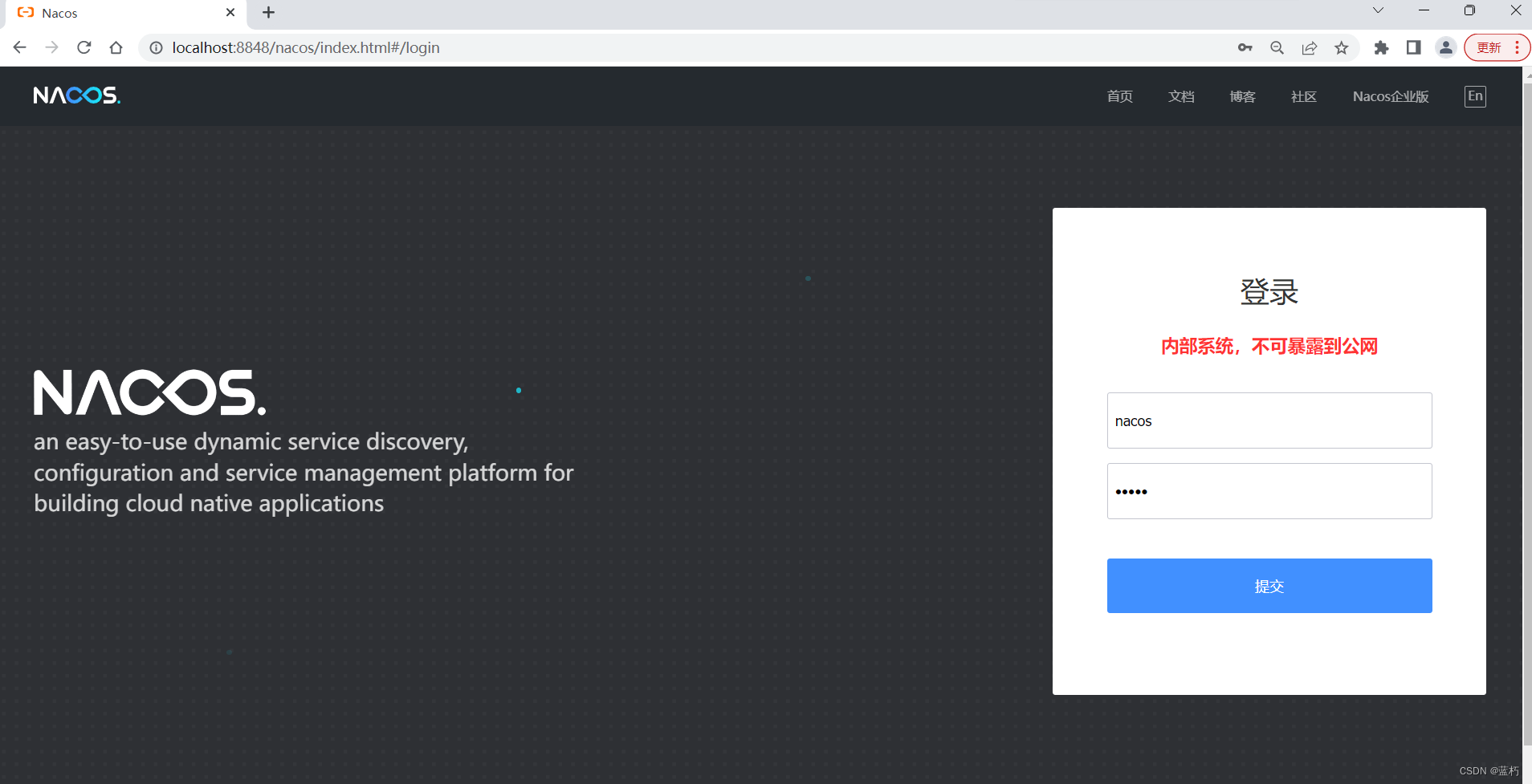Click the browser forward arrow
This screenshot has height=784, width=1532.
52,47
